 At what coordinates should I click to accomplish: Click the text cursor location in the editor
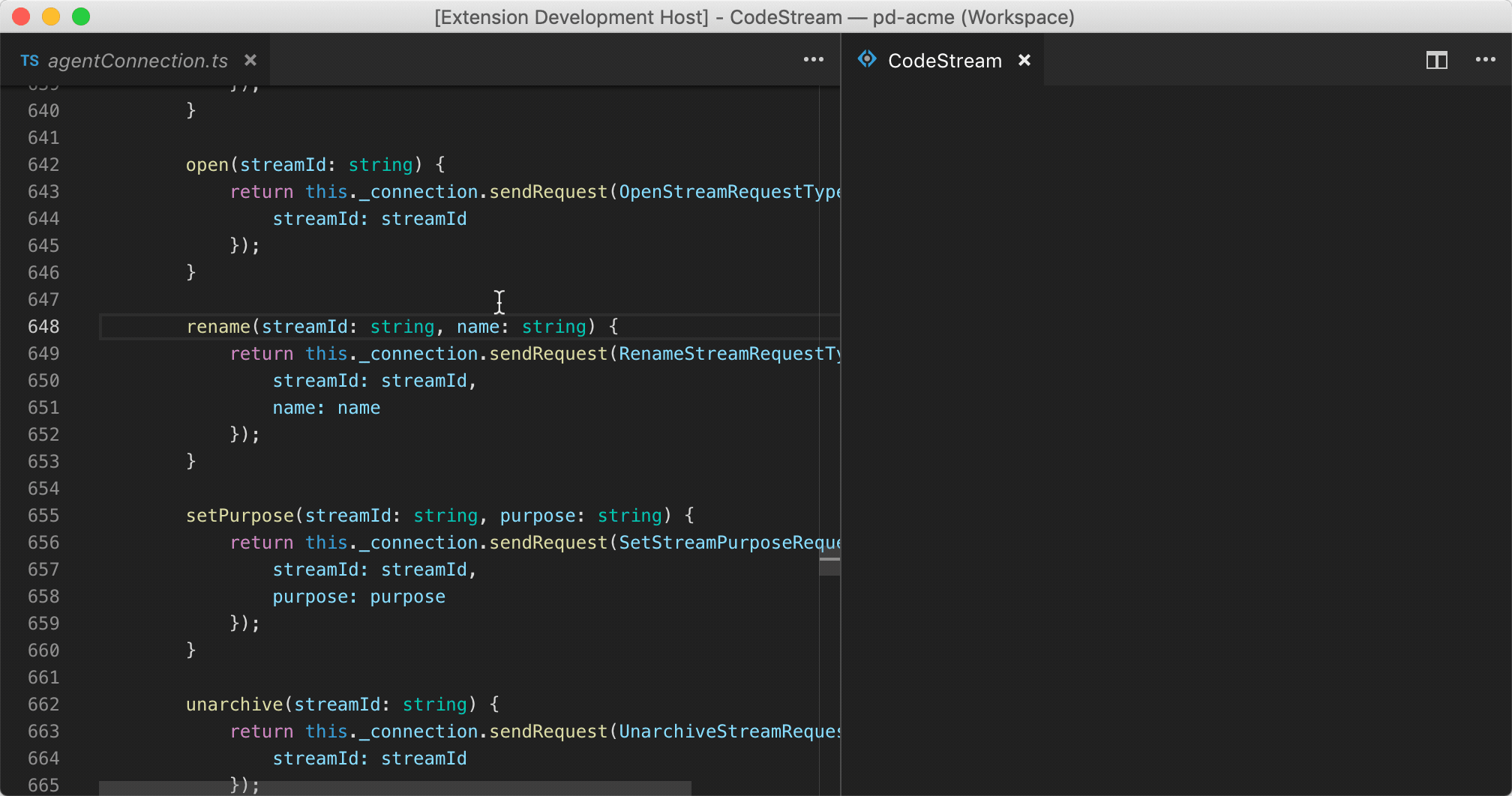click(x=499, y=302)
